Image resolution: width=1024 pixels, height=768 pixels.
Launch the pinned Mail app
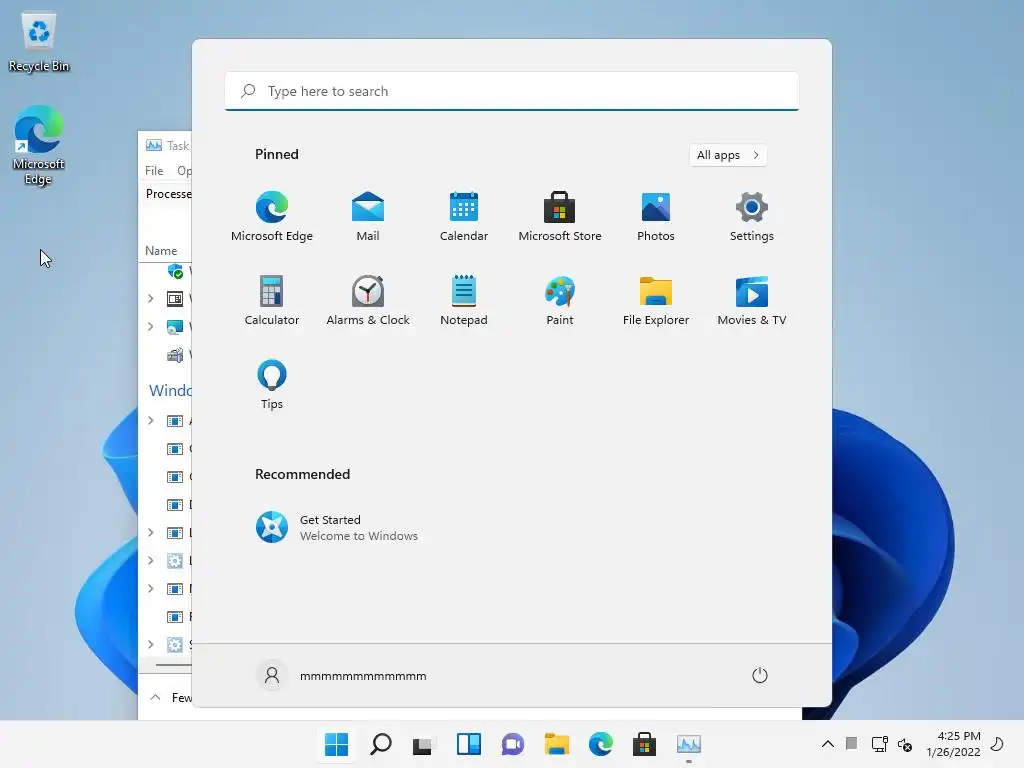coord(368,216)
